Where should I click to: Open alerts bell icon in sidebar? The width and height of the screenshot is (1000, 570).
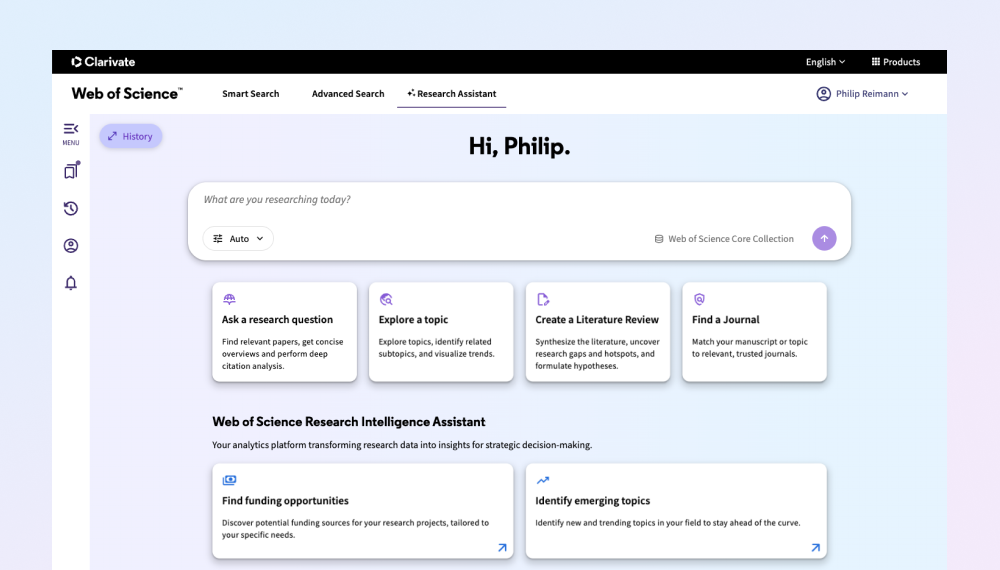click(x=71, y=283)
